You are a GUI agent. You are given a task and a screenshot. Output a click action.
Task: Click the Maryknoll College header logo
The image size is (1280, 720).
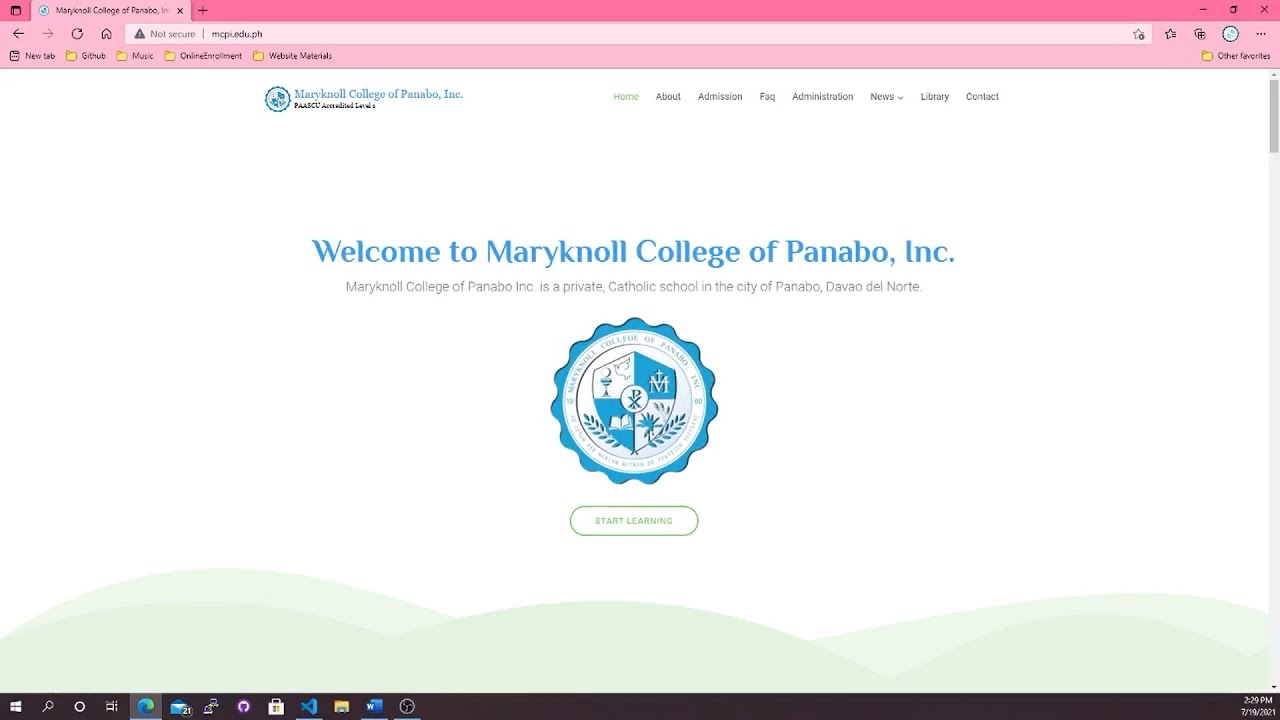tap(277, 98)
